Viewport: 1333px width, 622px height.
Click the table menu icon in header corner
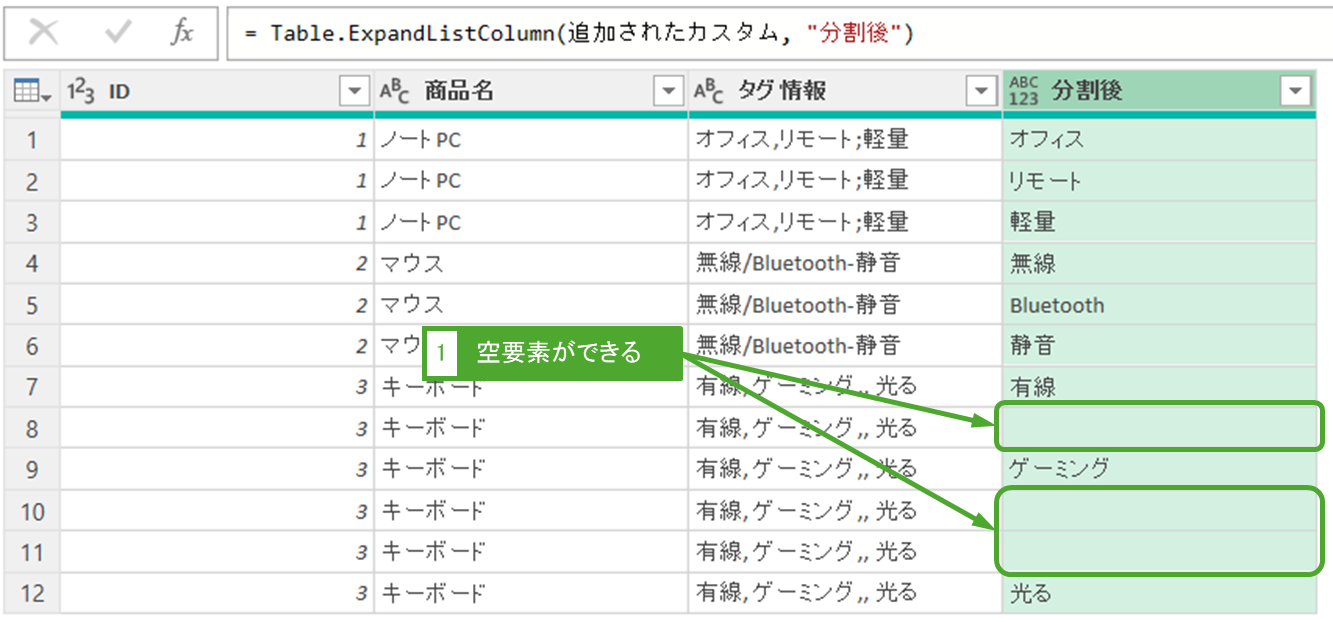coord(32,92)
